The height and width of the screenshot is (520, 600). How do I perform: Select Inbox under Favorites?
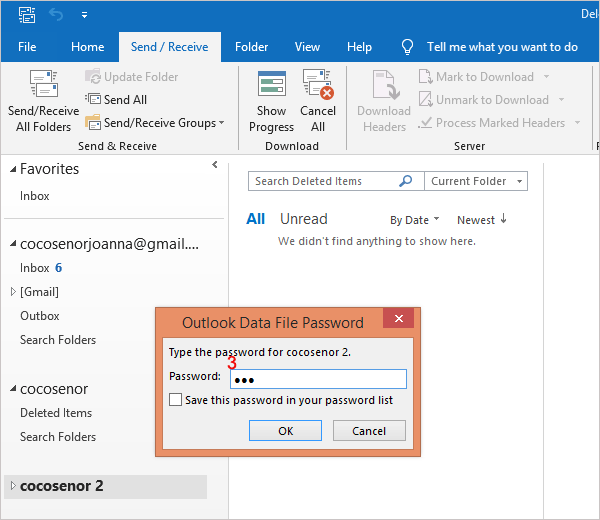point(35,196)
